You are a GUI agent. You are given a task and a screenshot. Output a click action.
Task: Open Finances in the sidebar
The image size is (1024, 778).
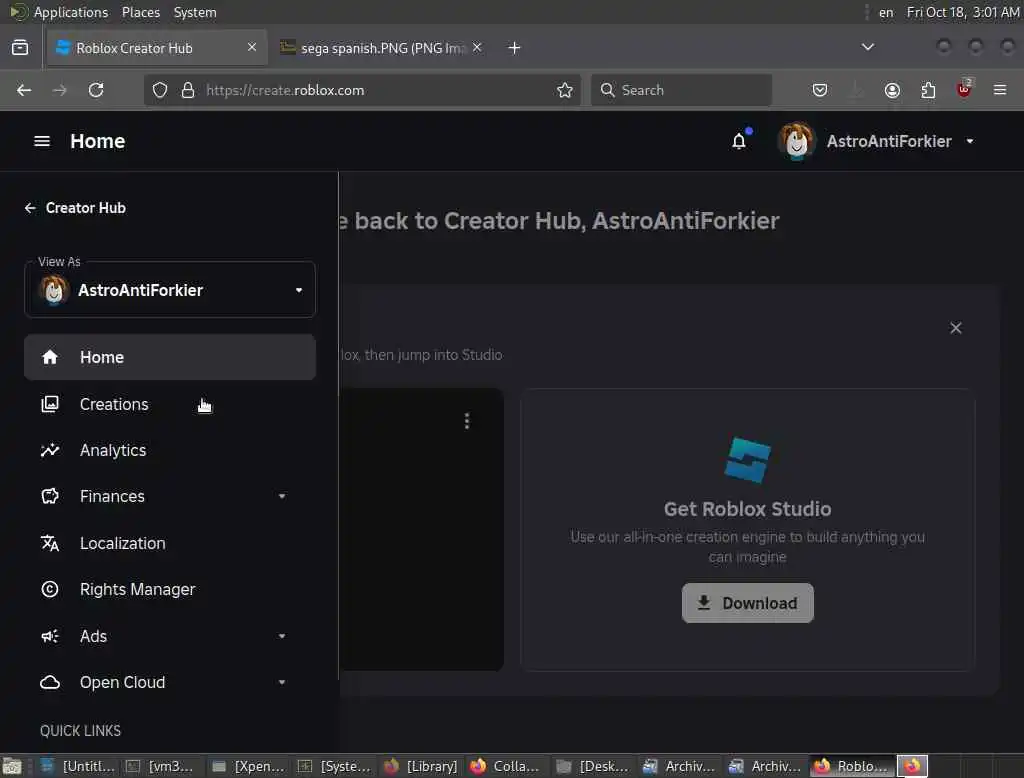tap(170, 496)
